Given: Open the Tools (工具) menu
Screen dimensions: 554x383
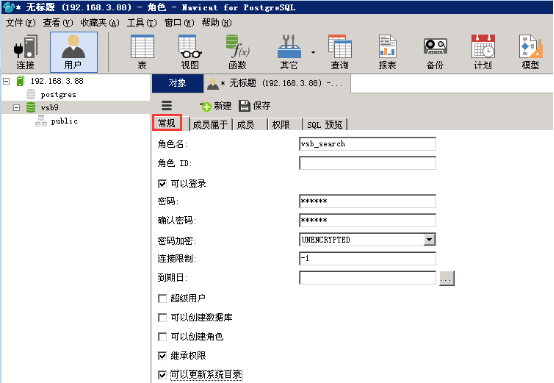Looking at the screenshot, I should [142, 23].
